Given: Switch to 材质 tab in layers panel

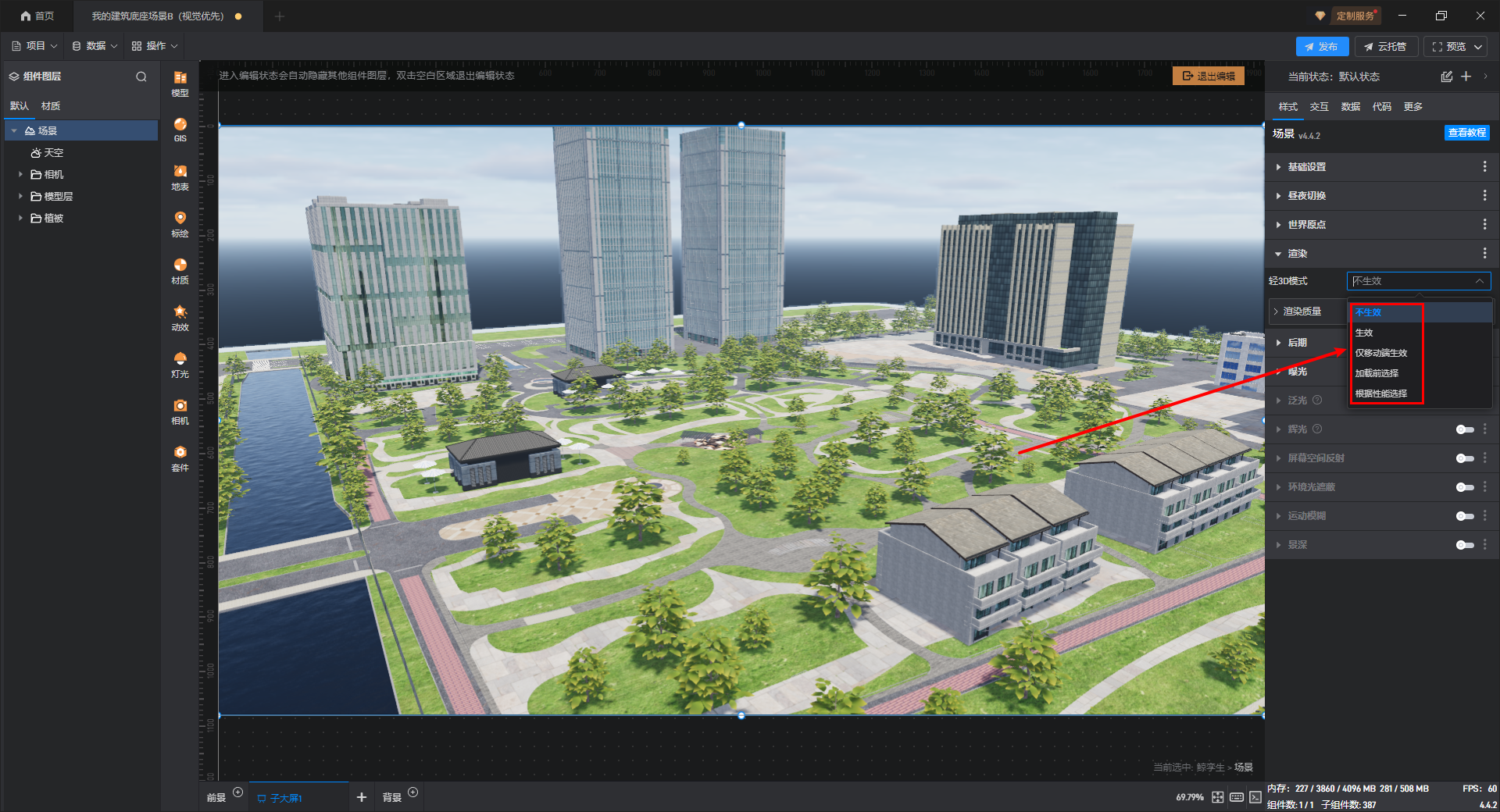Looking at the screenshot, I should click(51, 106).
